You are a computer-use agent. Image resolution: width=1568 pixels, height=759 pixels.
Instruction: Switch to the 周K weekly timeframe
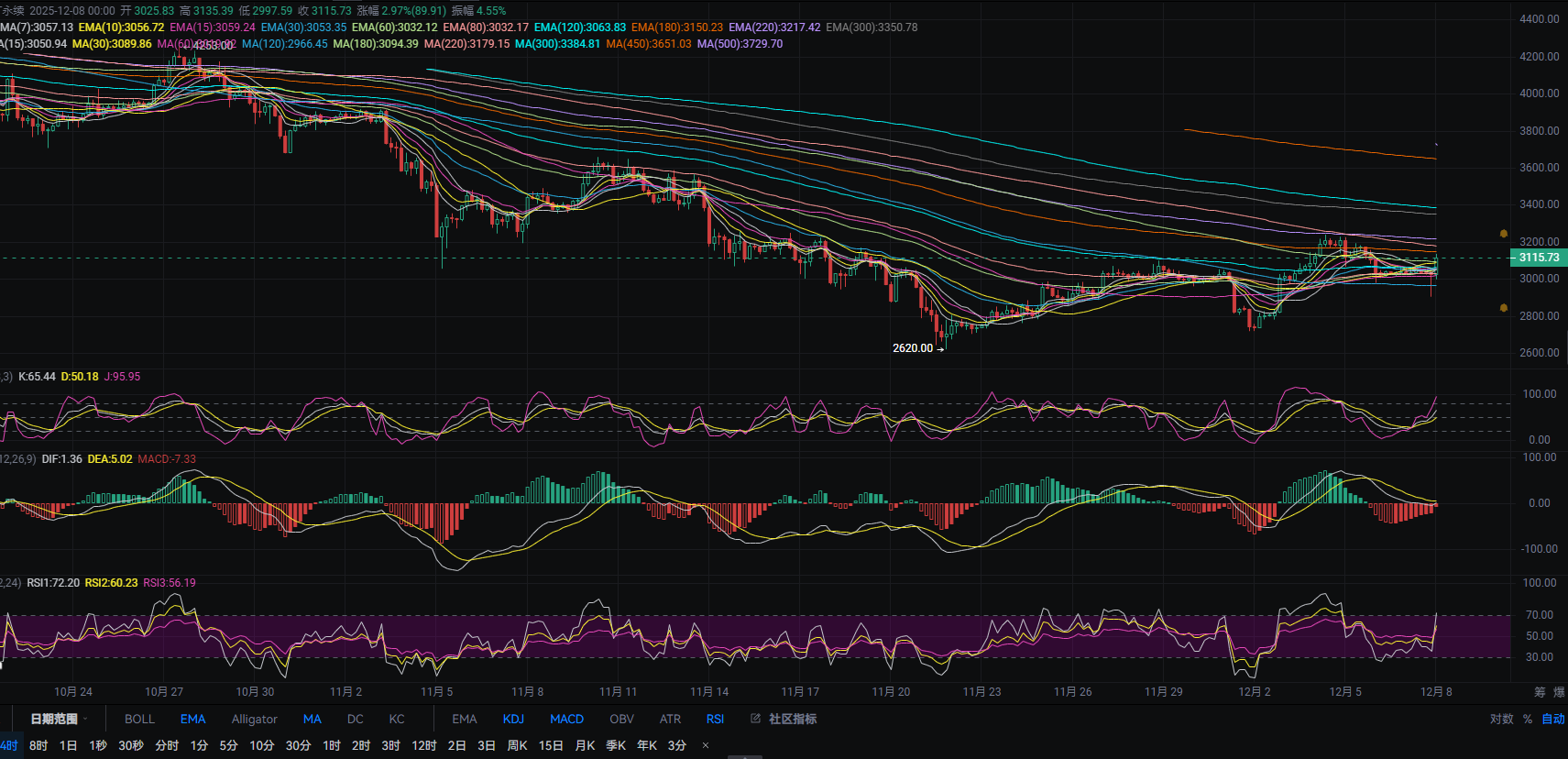517,745
